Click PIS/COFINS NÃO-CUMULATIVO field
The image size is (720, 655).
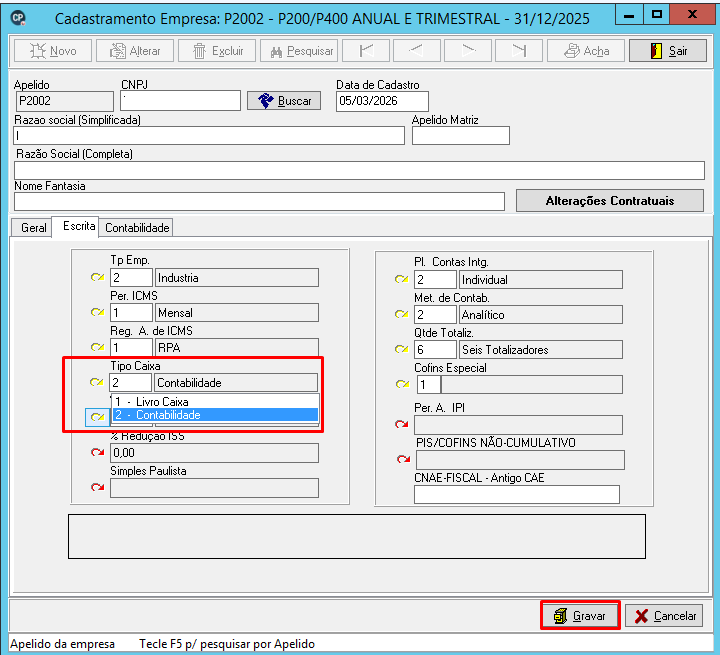click(x=520, y=460)
